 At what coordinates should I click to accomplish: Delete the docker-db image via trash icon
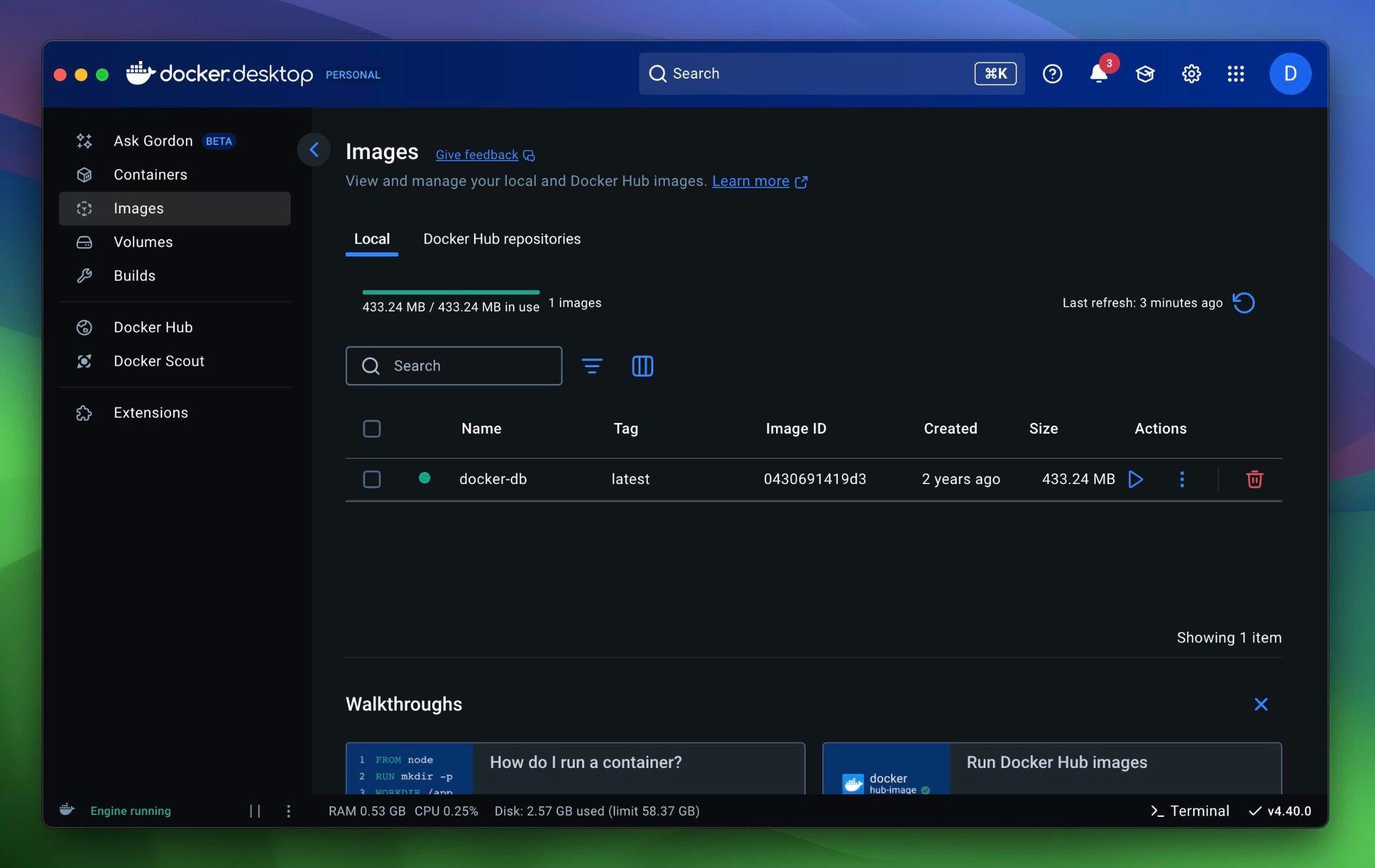tap(1254, 479)
